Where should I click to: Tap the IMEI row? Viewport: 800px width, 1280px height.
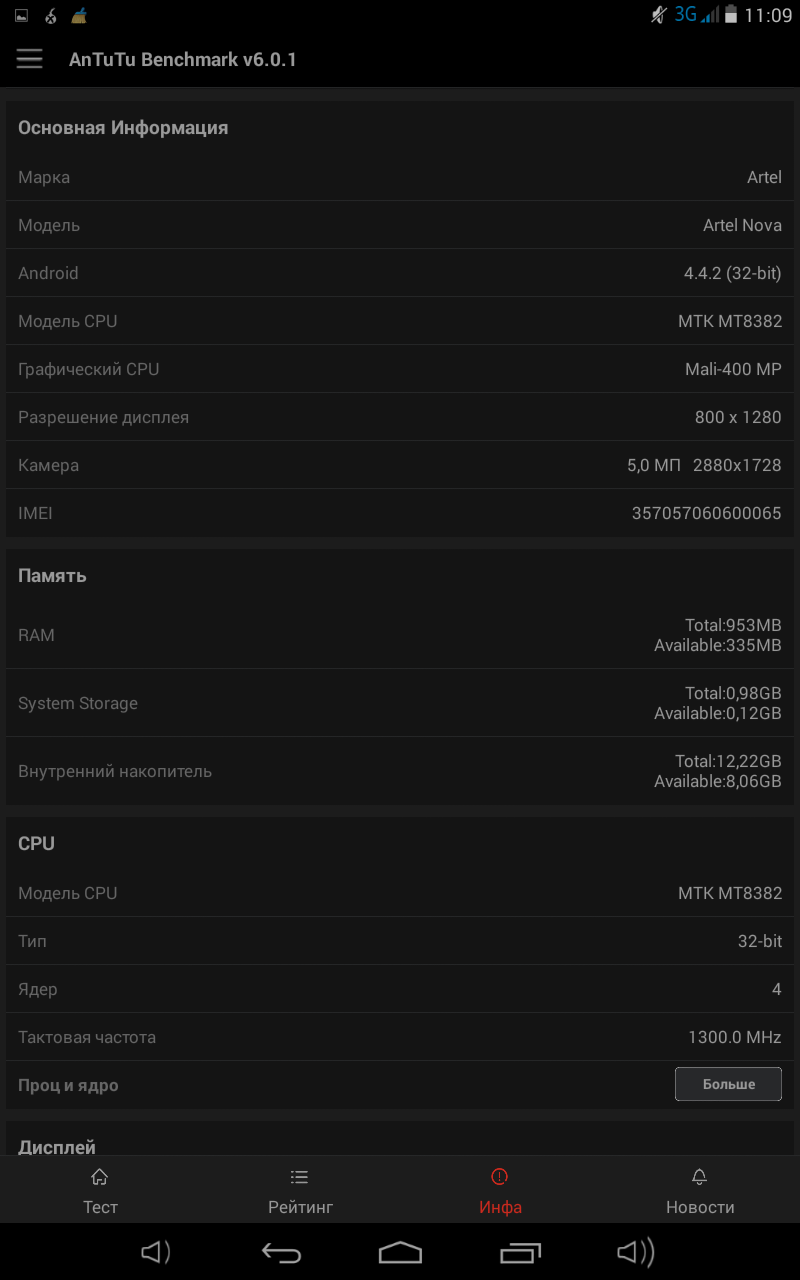point(400,513)
